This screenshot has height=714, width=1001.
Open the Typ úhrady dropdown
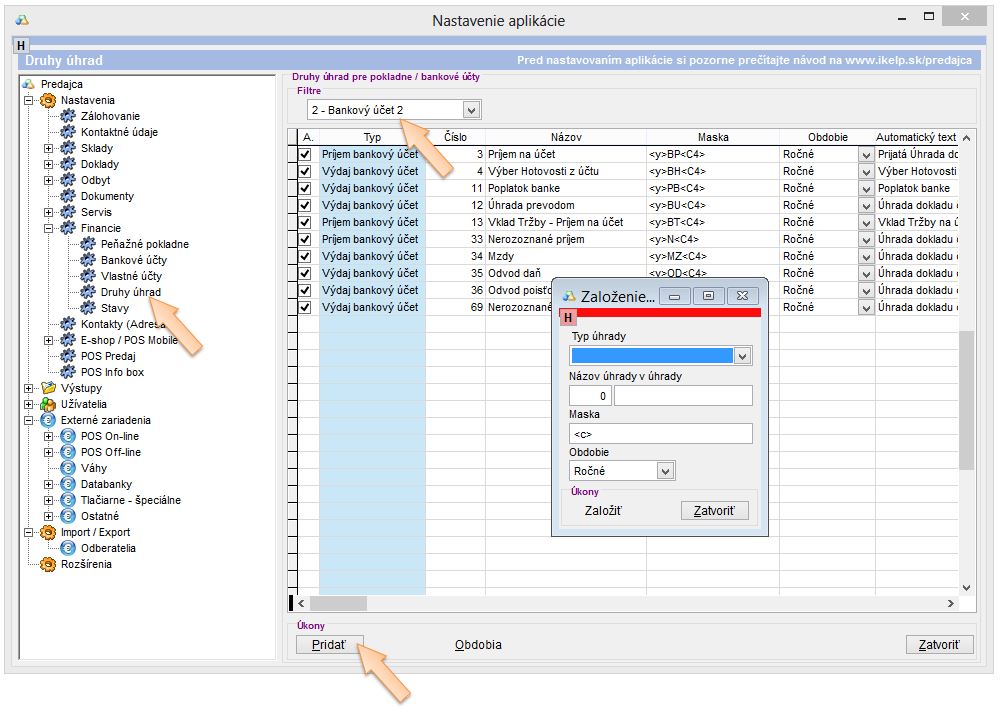click(742, 355)
